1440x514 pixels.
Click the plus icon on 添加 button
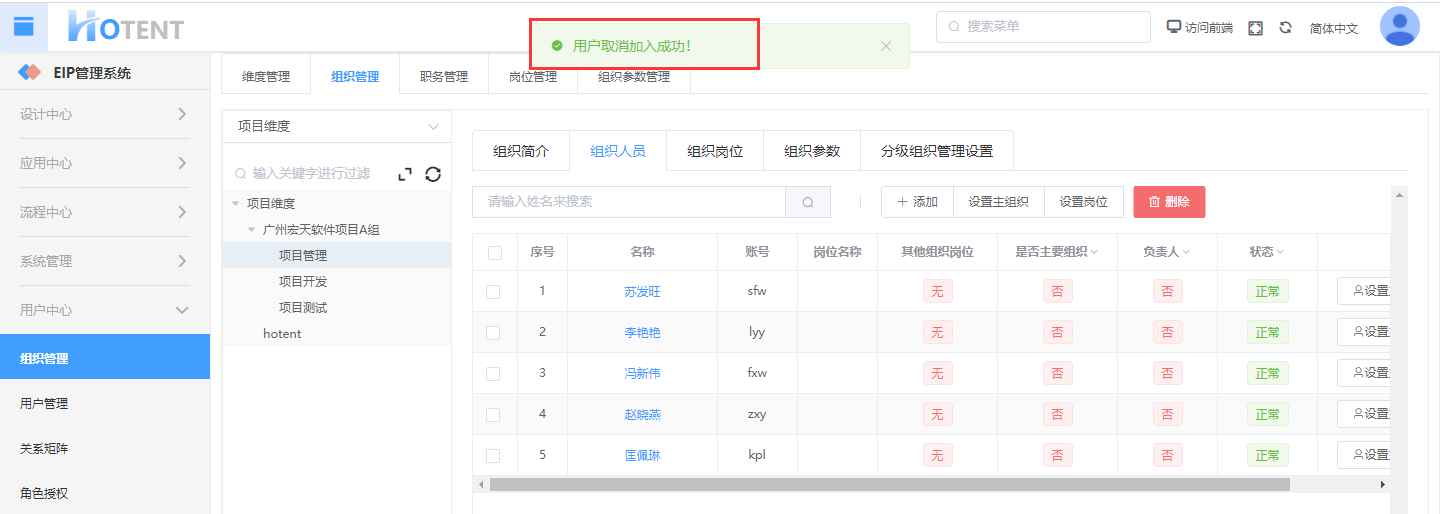902,202
